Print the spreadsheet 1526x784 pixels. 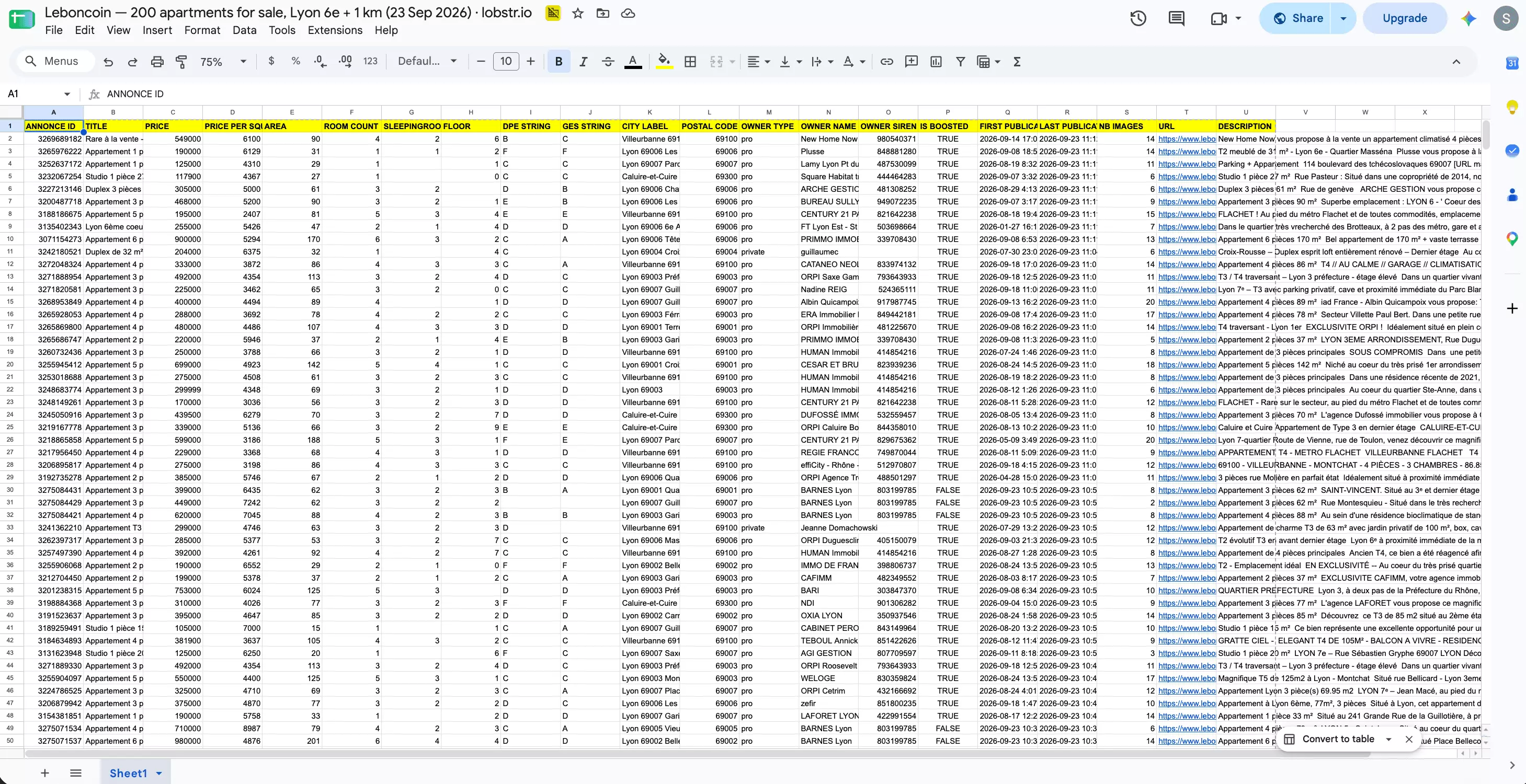pyautogui.click(x=157, y=62)
